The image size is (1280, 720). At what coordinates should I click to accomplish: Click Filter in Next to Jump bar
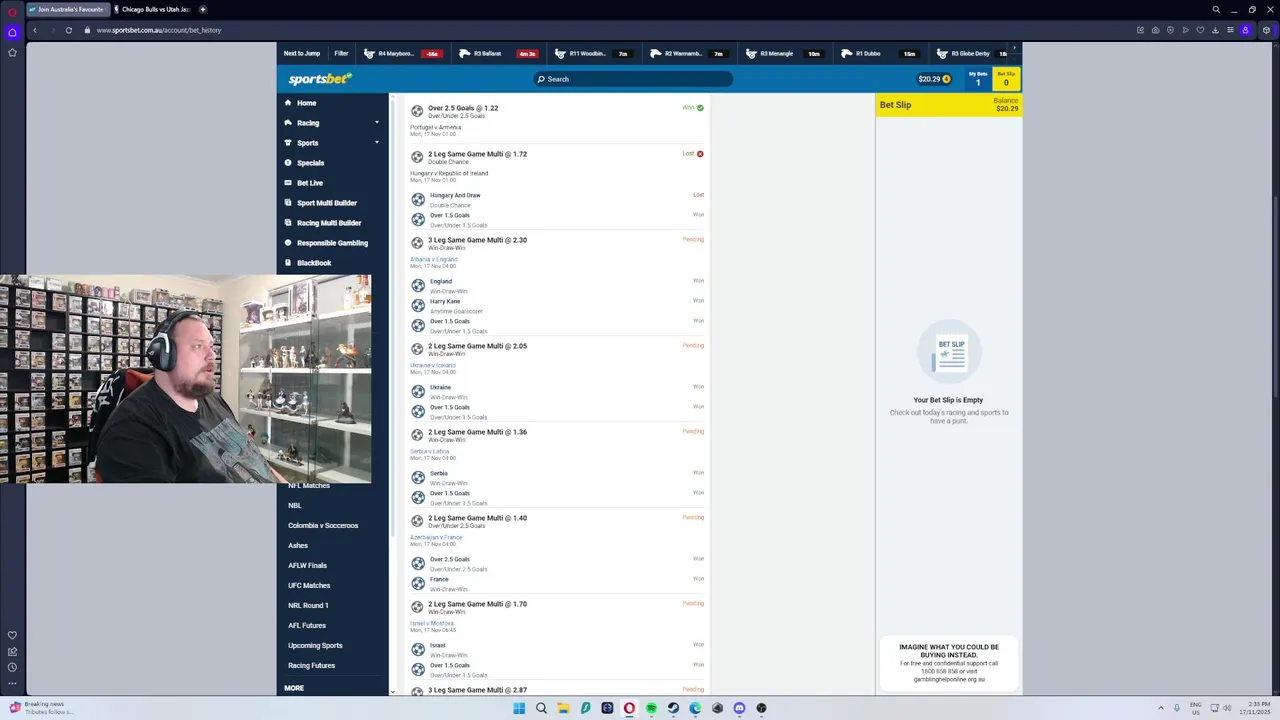(x=341, y=53)
